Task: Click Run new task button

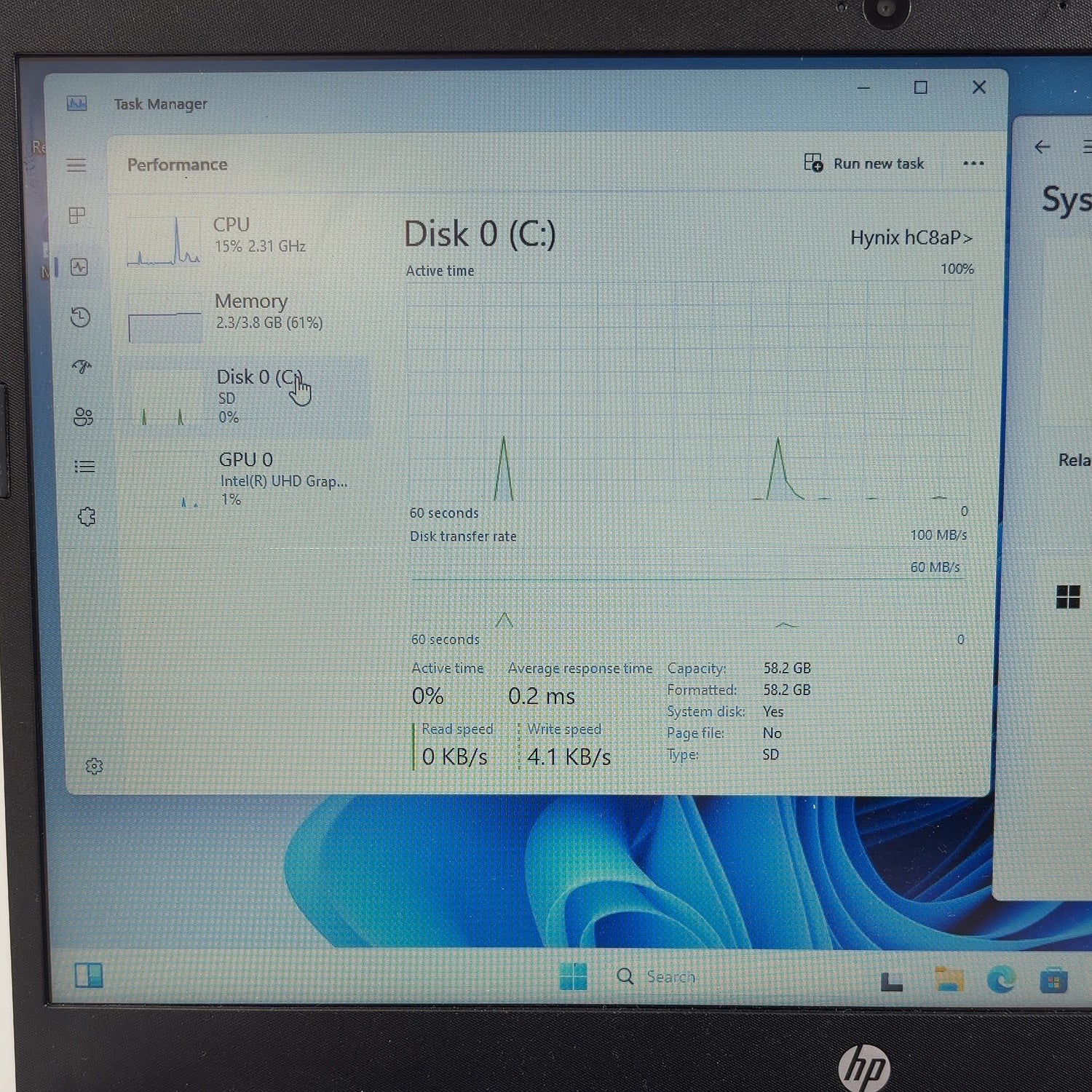Action: pyautogui.click(x=864, y=163)
